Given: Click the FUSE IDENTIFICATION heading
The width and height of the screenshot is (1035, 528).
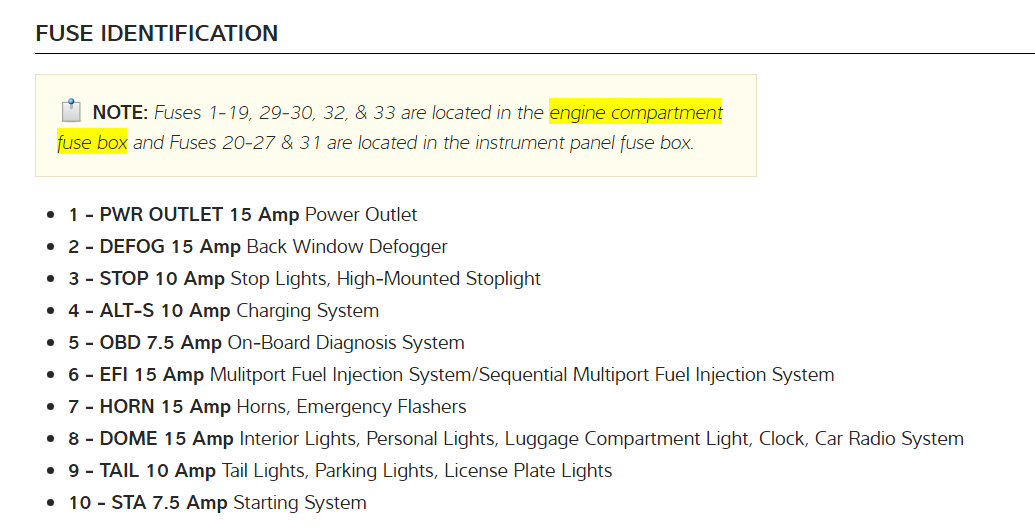Looking at the screenshot, I should click(157, 33).
